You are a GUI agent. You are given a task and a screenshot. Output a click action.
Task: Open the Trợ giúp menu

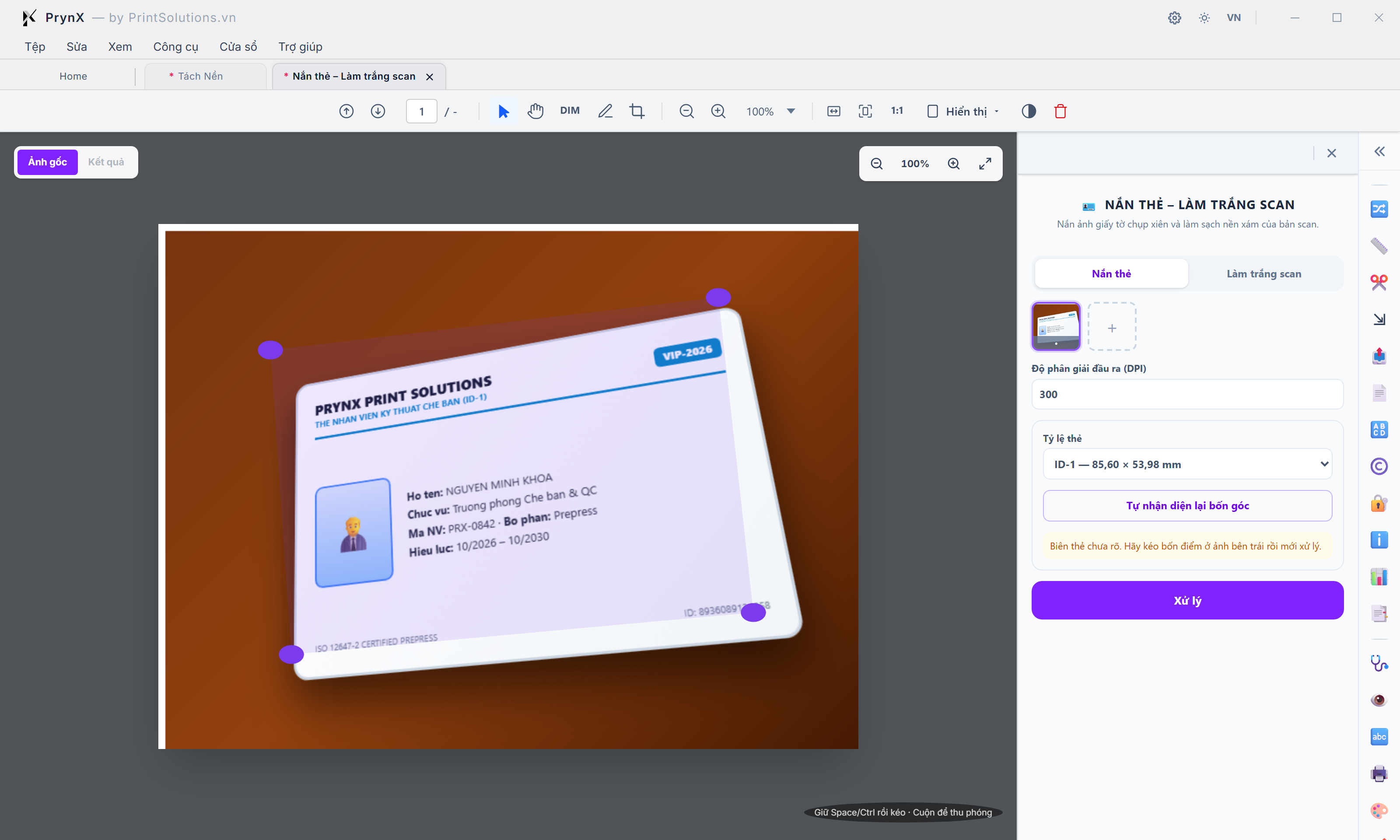tap(300, 46)
